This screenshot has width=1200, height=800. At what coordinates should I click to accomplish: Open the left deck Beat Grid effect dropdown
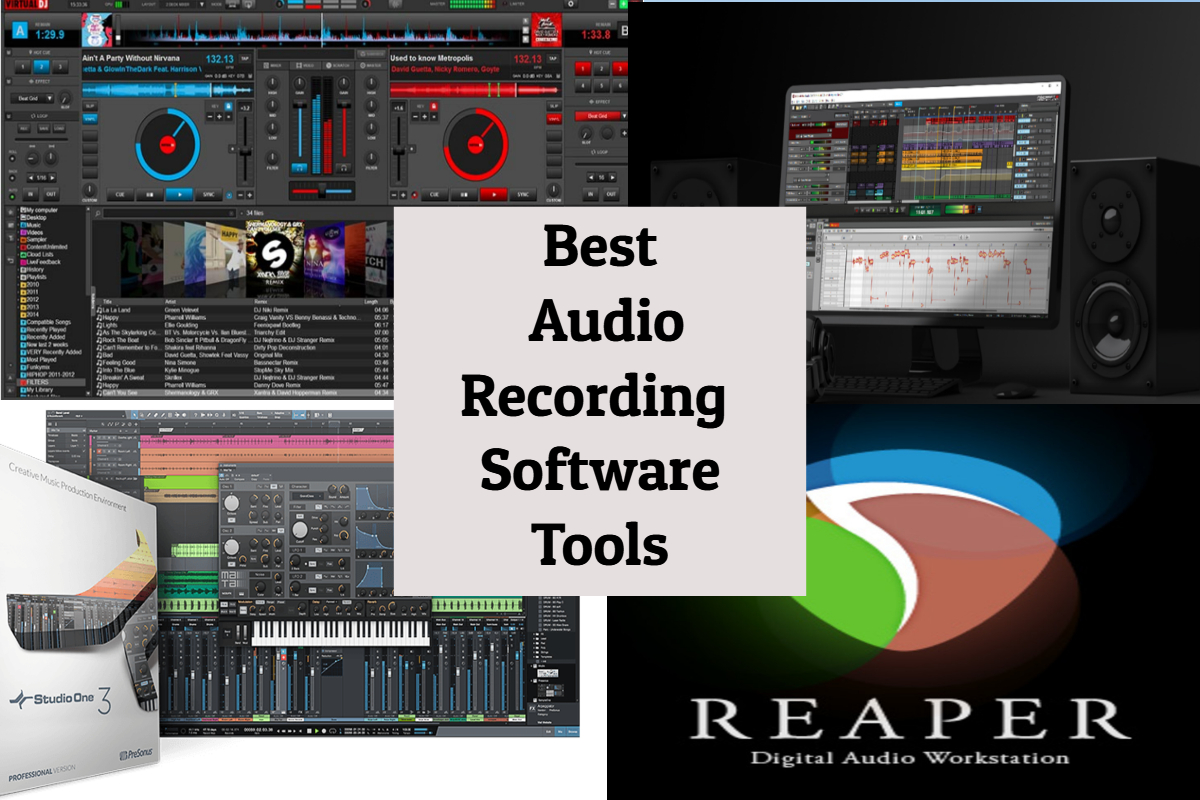32,98
